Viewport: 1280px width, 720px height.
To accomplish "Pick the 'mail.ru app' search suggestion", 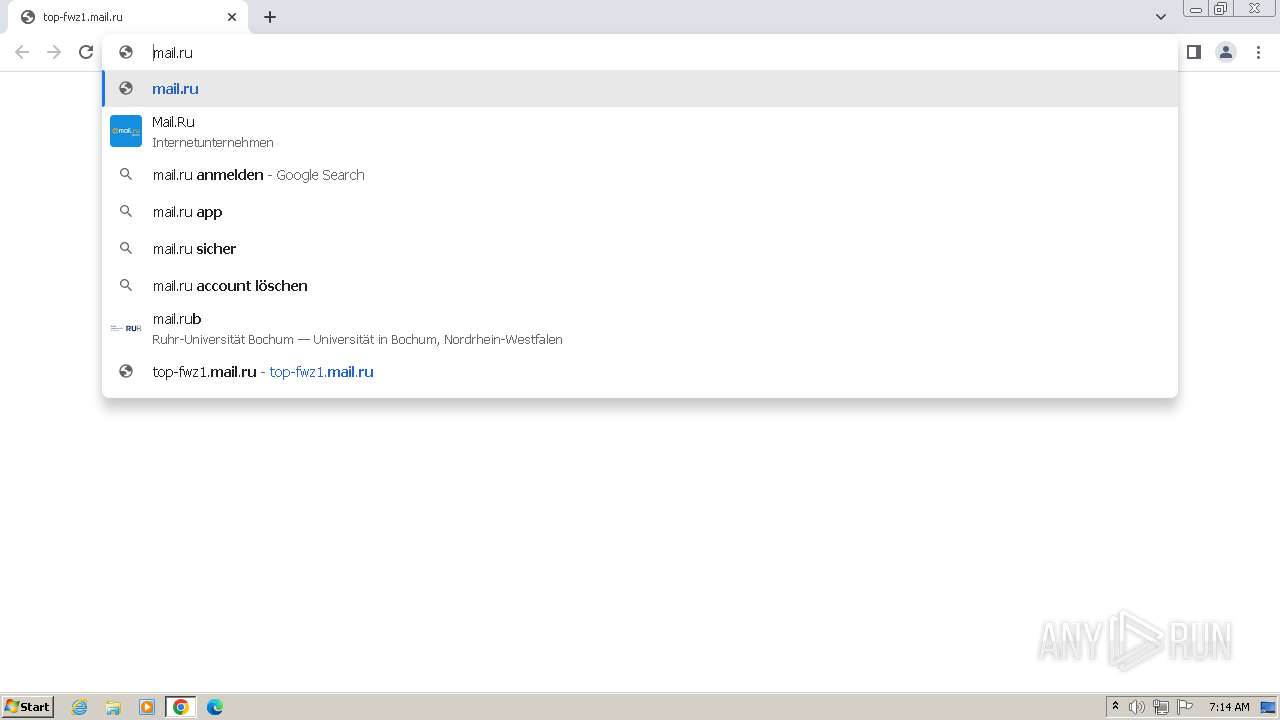I will click(x=640, y=212).
